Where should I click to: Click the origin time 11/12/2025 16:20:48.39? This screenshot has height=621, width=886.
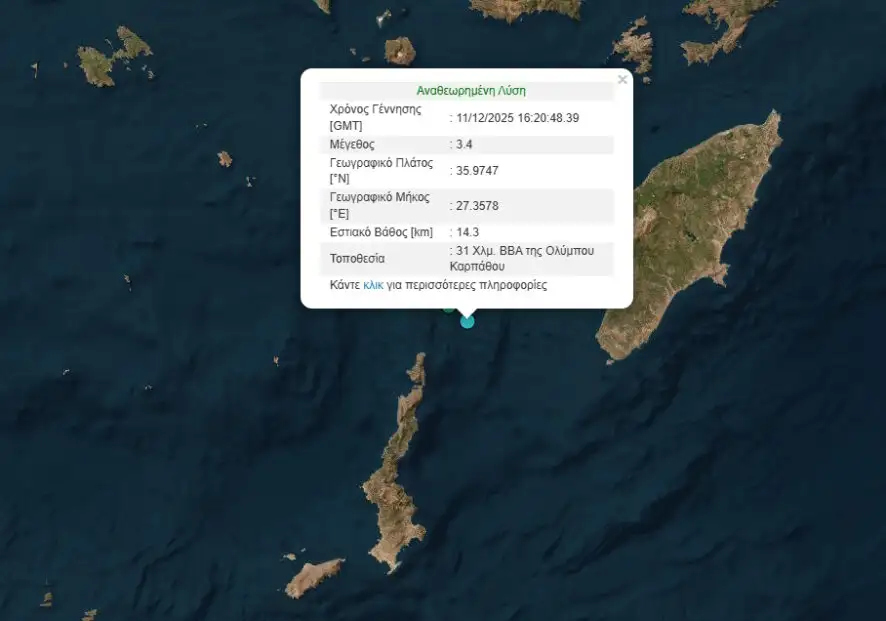click(518, 118)
